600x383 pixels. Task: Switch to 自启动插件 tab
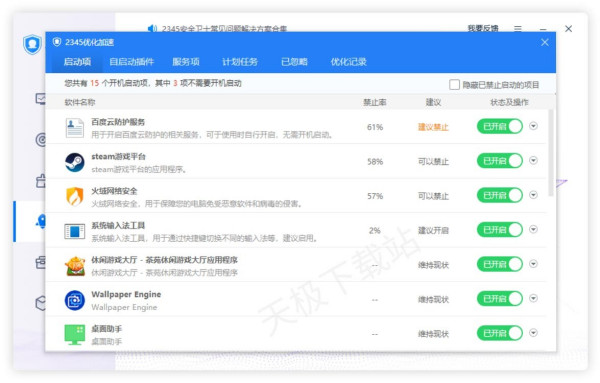click(132, 62)
